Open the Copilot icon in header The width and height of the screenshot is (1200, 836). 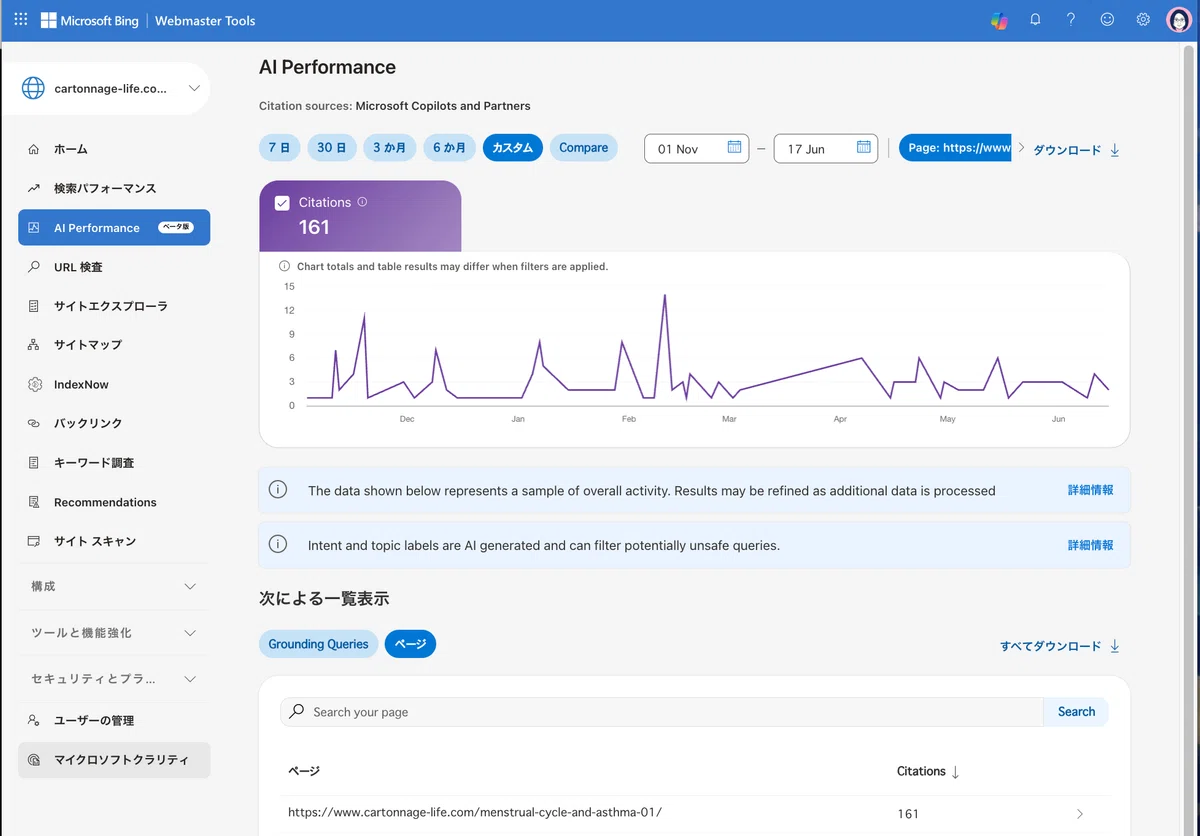tap(999, 20)
